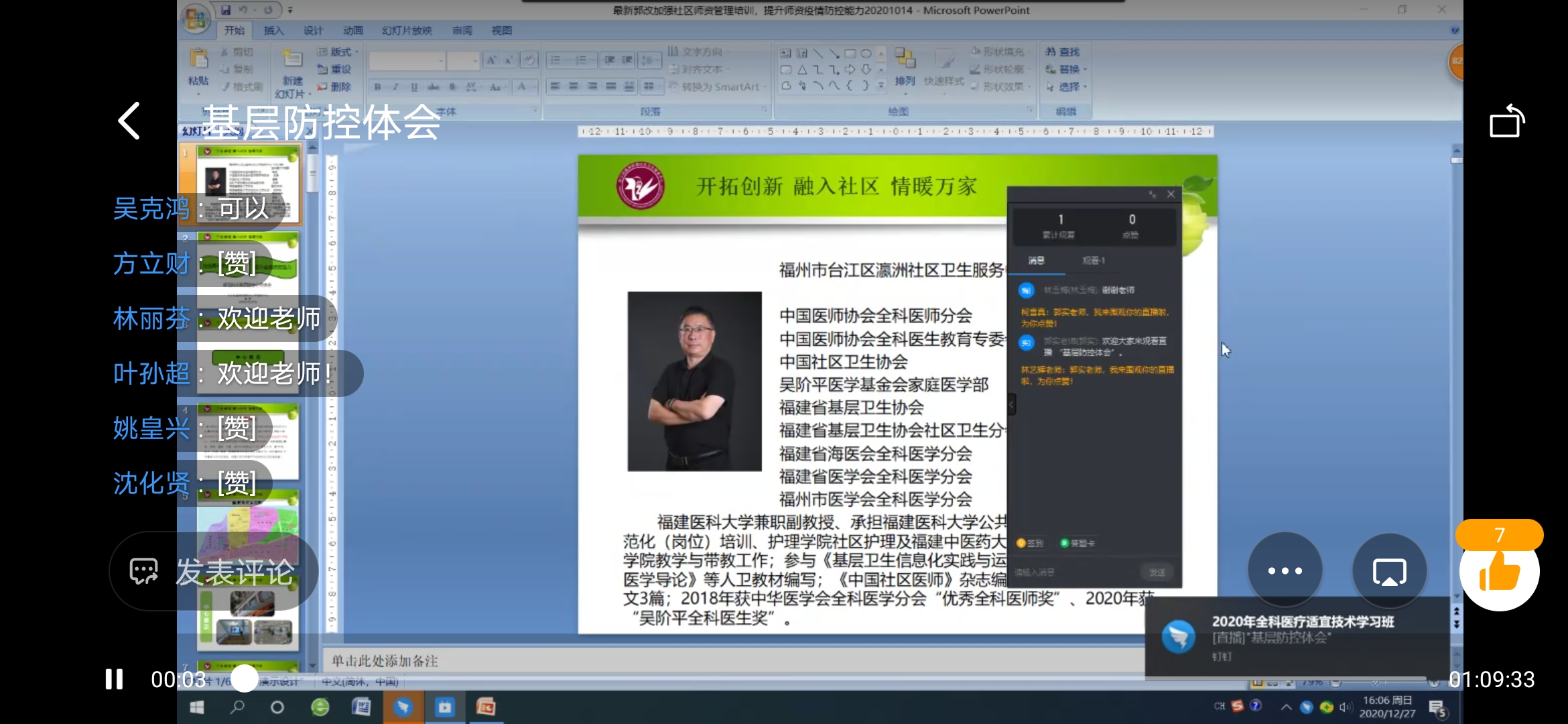Open the 幻灯片放映 ribbon tab

[407, 31]
